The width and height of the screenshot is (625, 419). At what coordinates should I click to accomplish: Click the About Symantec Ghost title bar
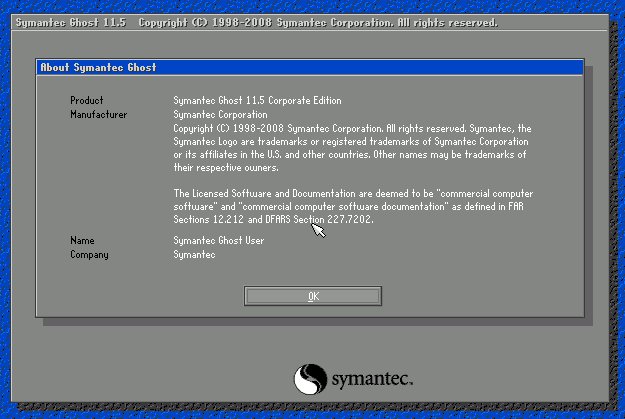(310, 67)
